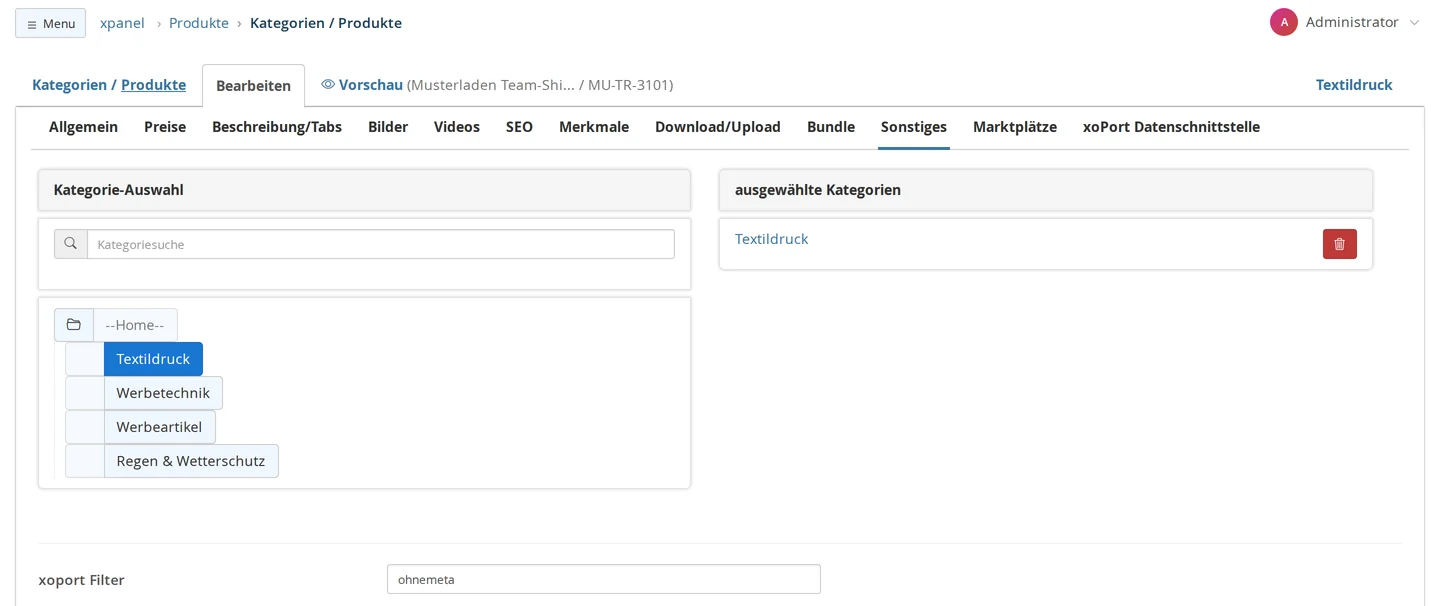Open the Download/Upload tab

(718, 127)
